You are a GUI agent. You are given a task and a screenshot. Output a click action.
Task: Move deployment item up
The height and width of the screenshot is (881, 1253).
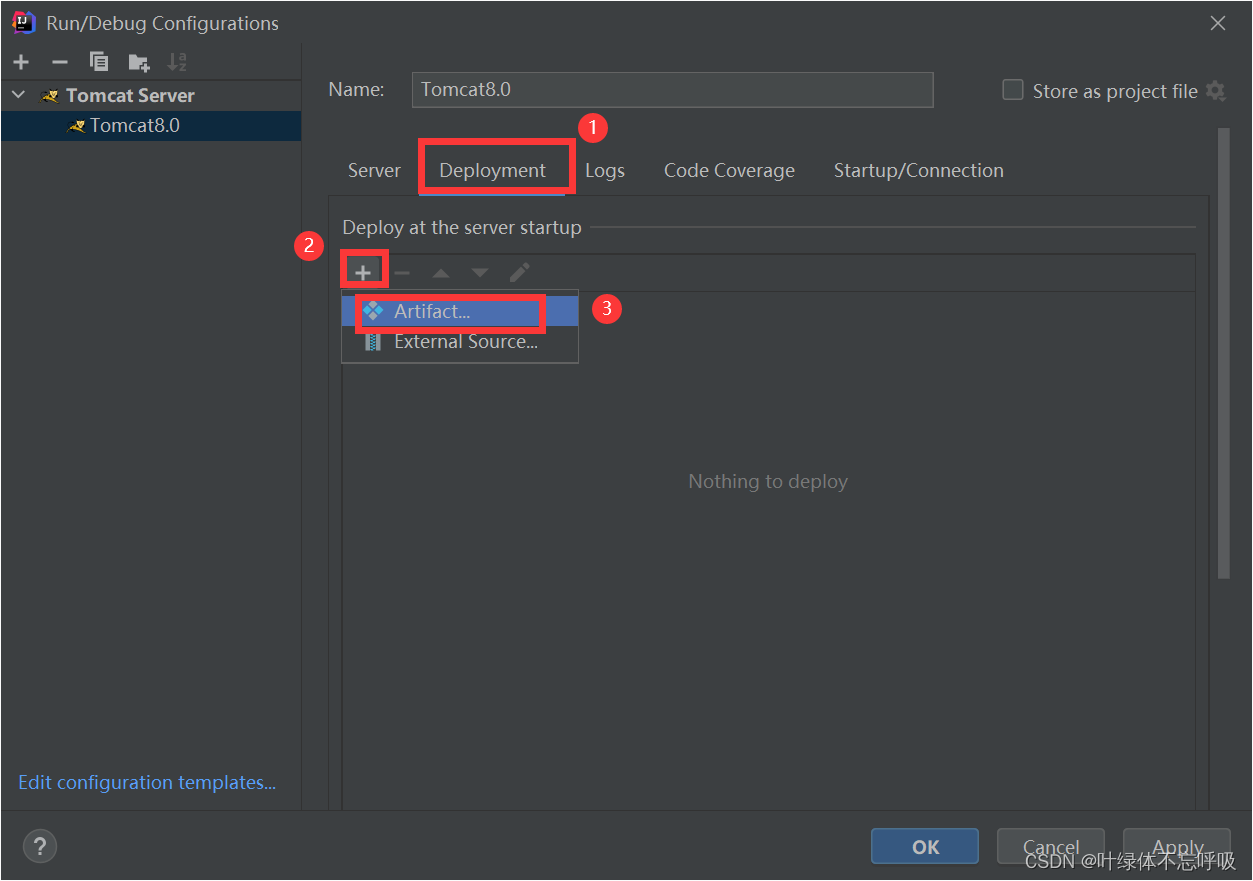(x=441, y=272)
